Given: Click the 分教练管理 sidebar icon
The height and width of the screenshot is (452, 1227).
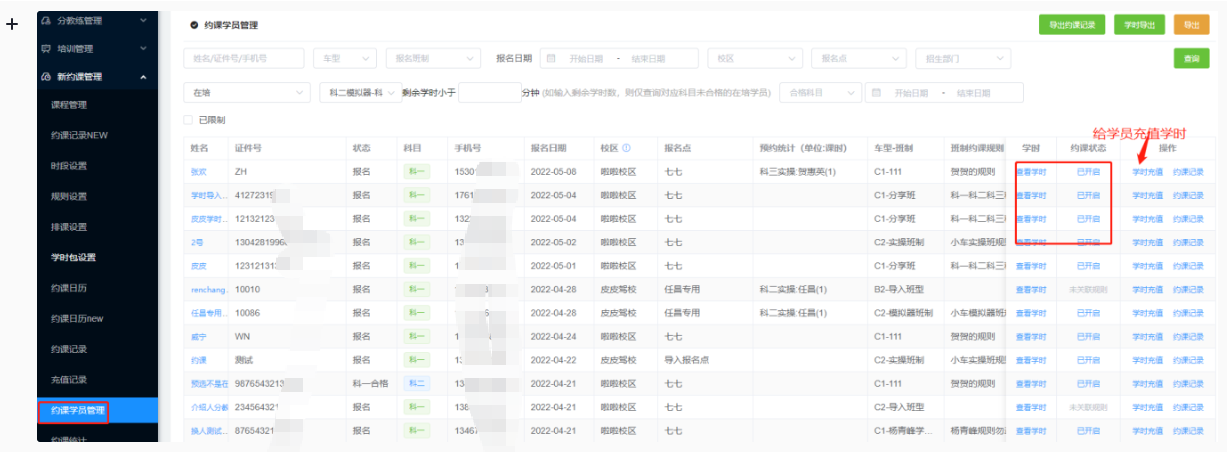Looking at the screenshot, I should pos(46,19).
